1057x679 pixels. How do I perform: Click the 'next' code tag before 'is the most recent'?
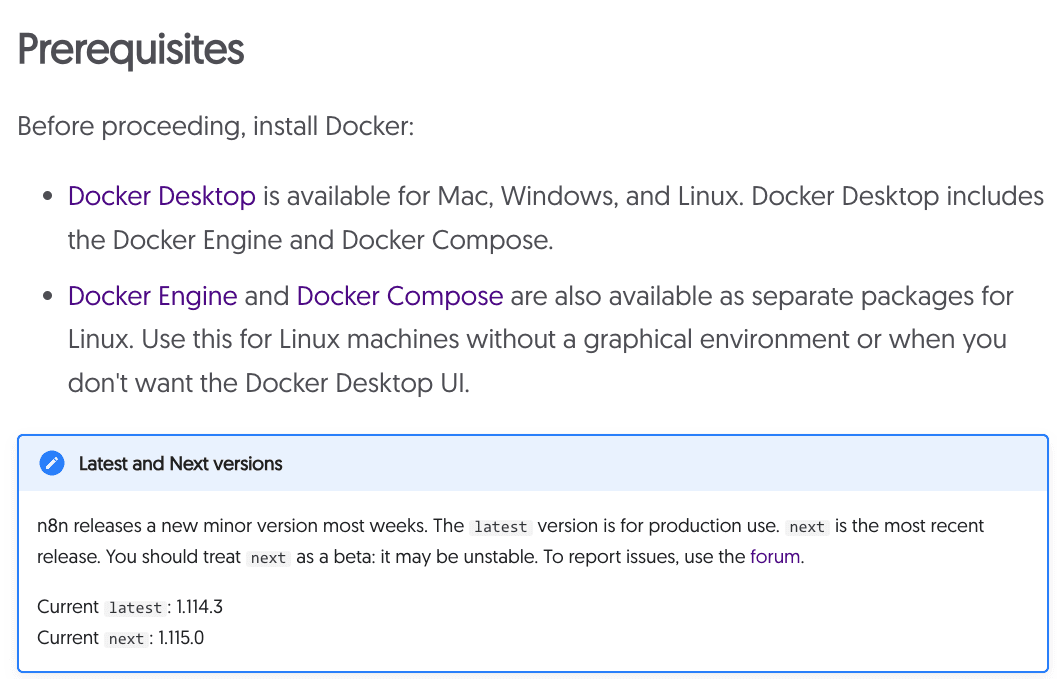click(806, 527)
